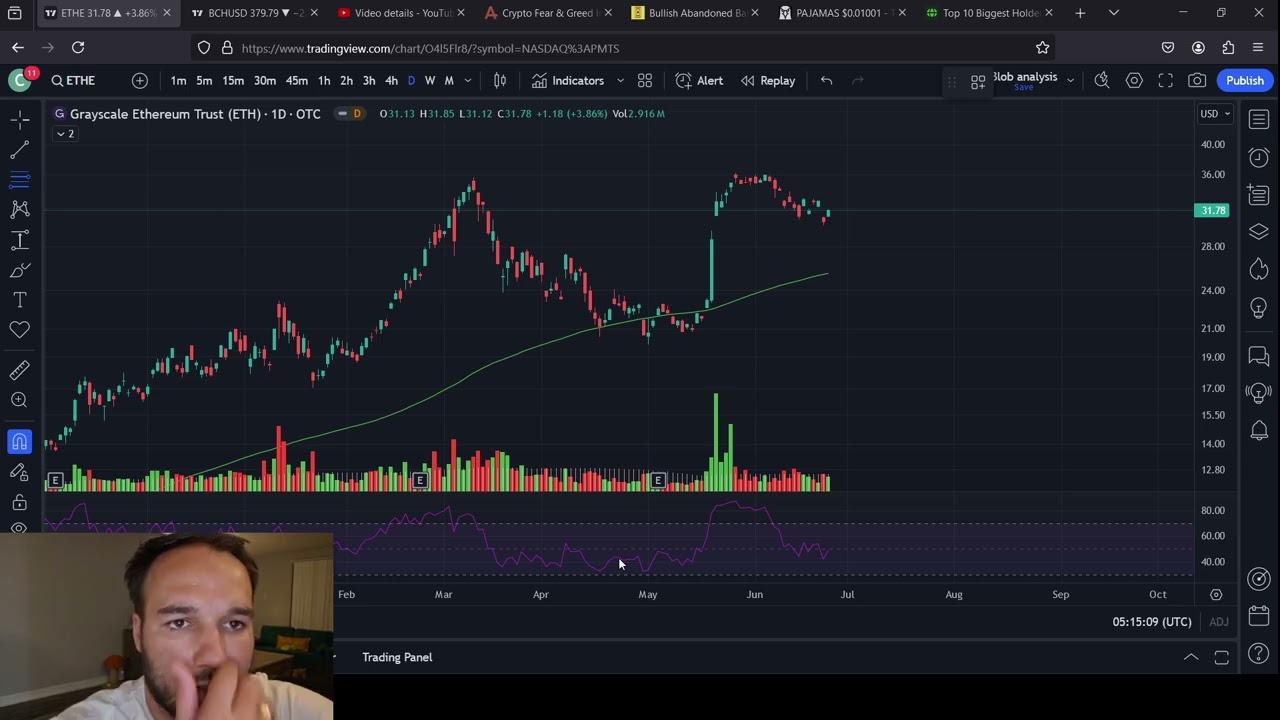Expand the collapsed indicators legend showing 2
The image size is (1280, 720).
(65, 134)
